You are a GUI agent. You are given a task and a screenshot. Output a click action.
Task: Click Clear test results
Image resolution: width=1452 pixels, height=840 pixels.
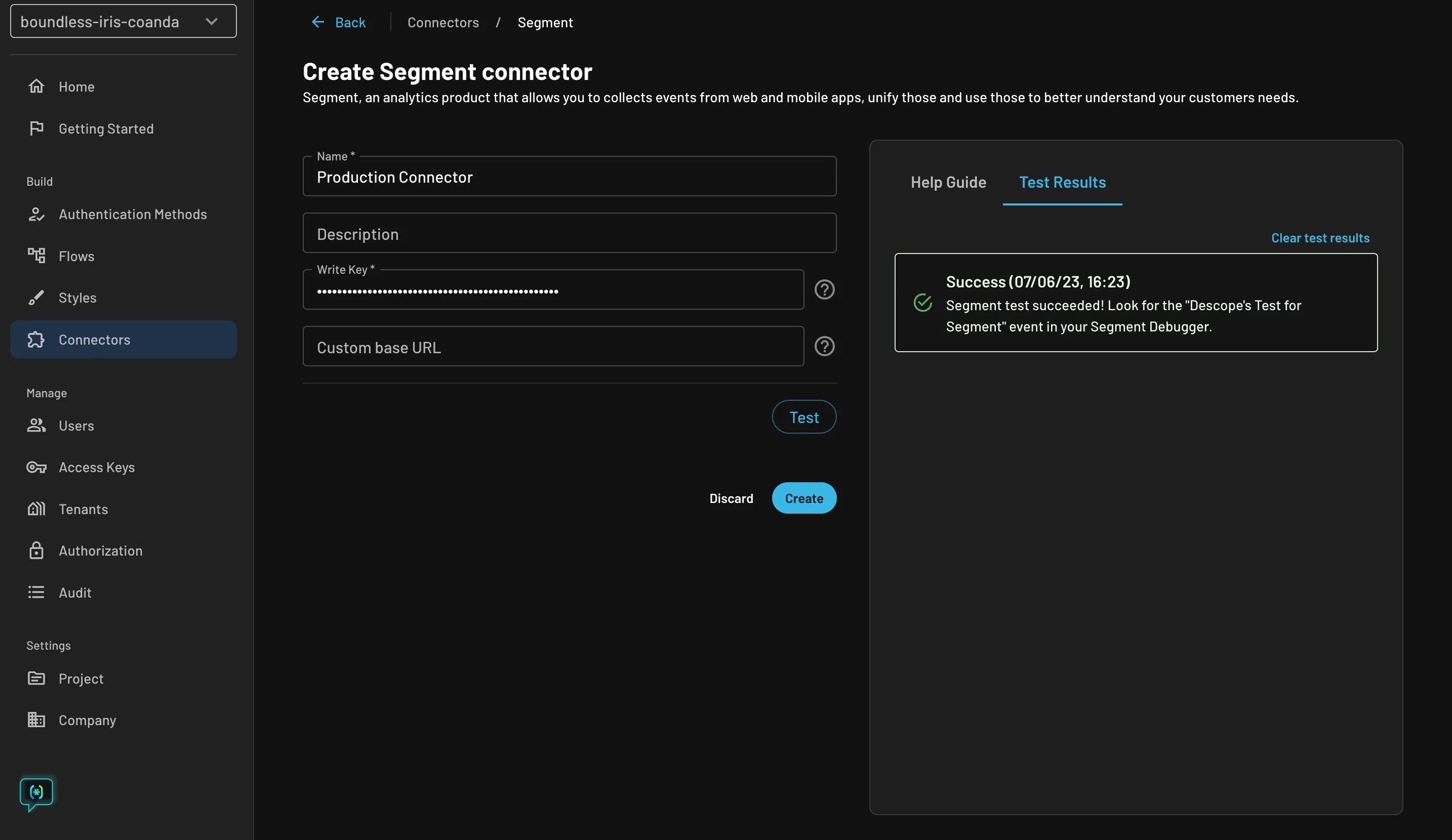tap(1320, 237)
